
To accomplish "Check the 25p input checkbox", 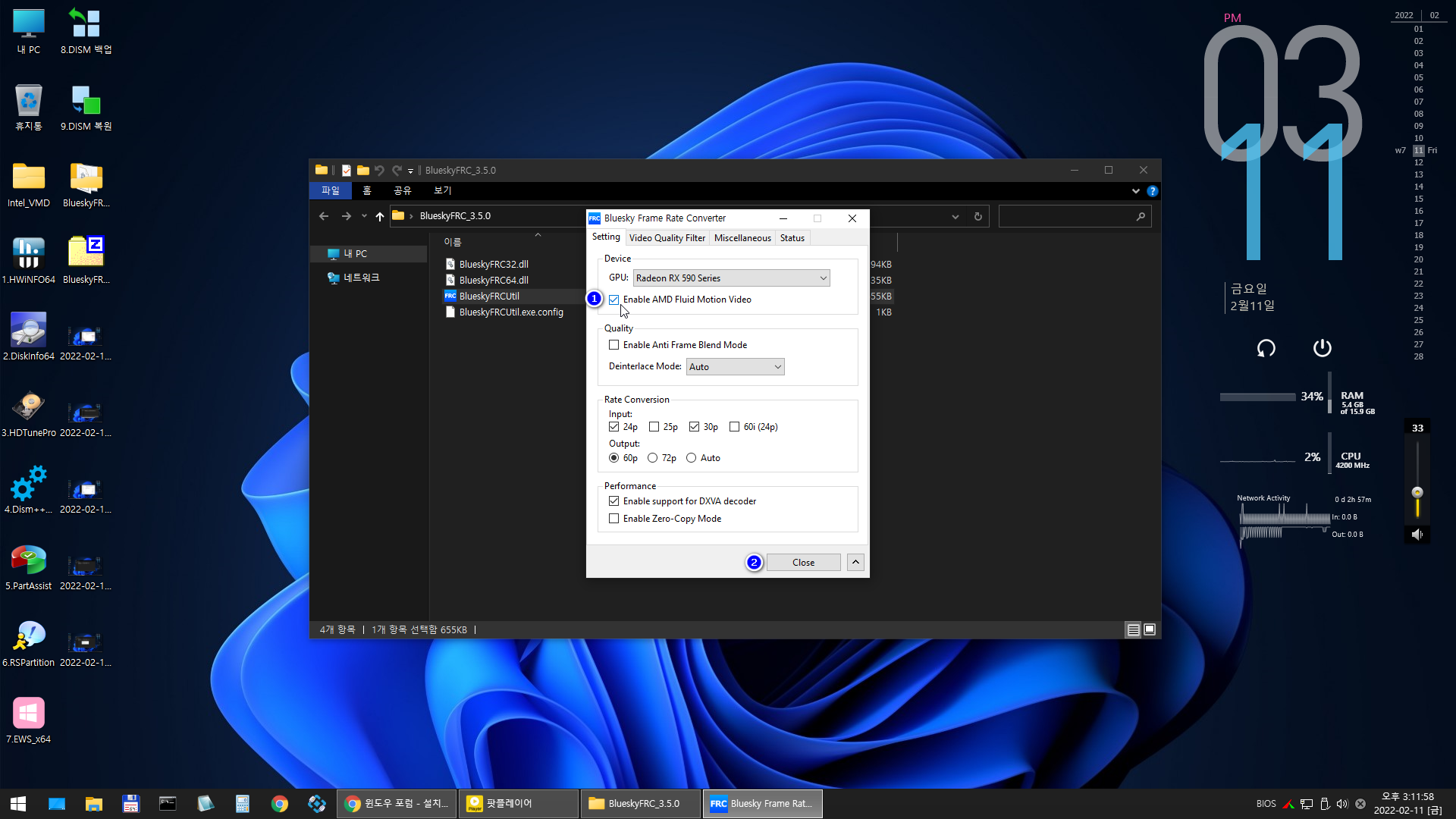I will pos(654,427).
